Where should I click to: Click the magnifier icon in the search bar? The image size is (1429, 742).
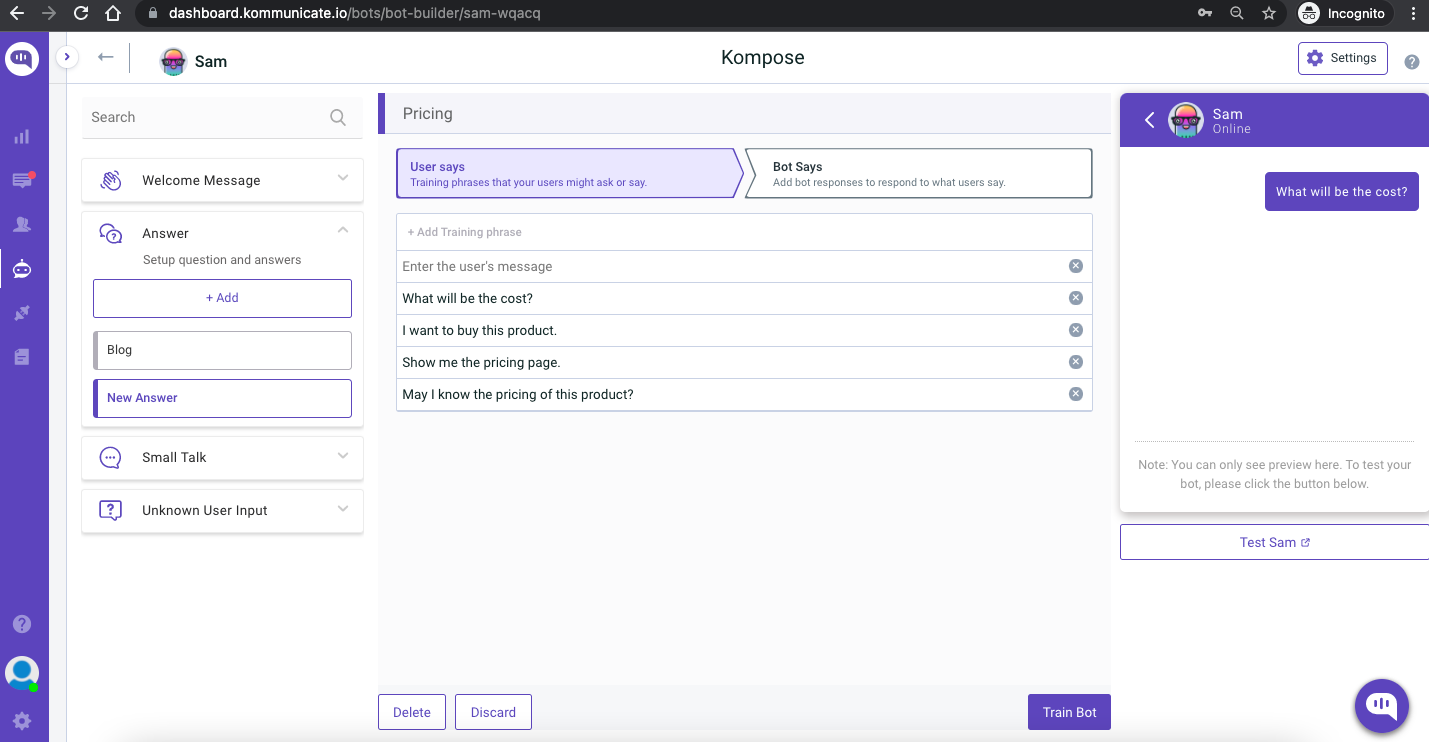coord(338,117)
